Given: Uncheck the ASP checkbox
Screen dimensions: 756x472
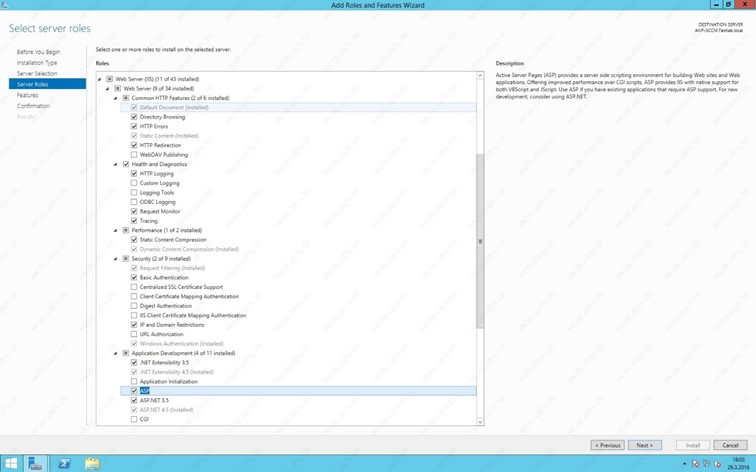Looking at the screenshot, I should tap(134, 391).
